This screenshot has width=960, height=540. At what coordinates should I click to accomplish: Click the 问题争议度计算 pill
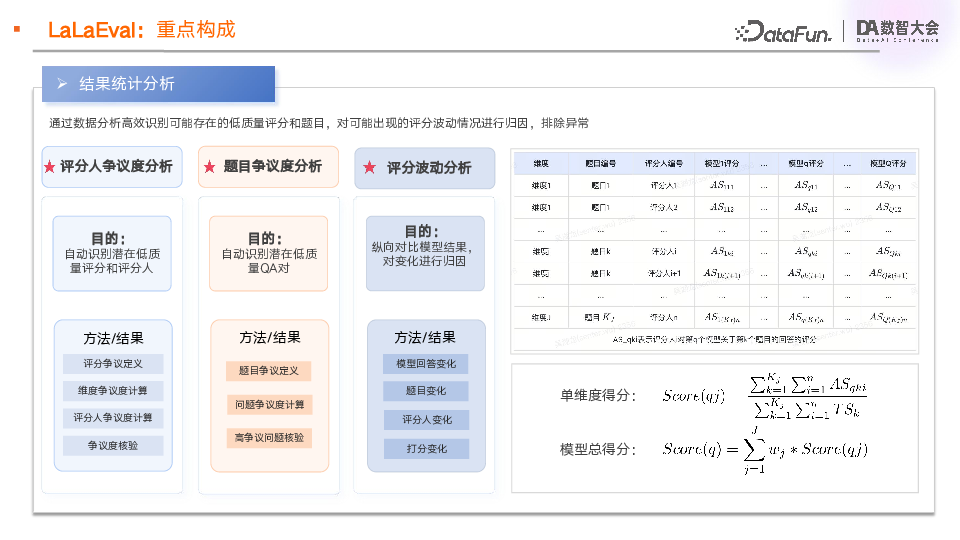(x=269, y=405)
